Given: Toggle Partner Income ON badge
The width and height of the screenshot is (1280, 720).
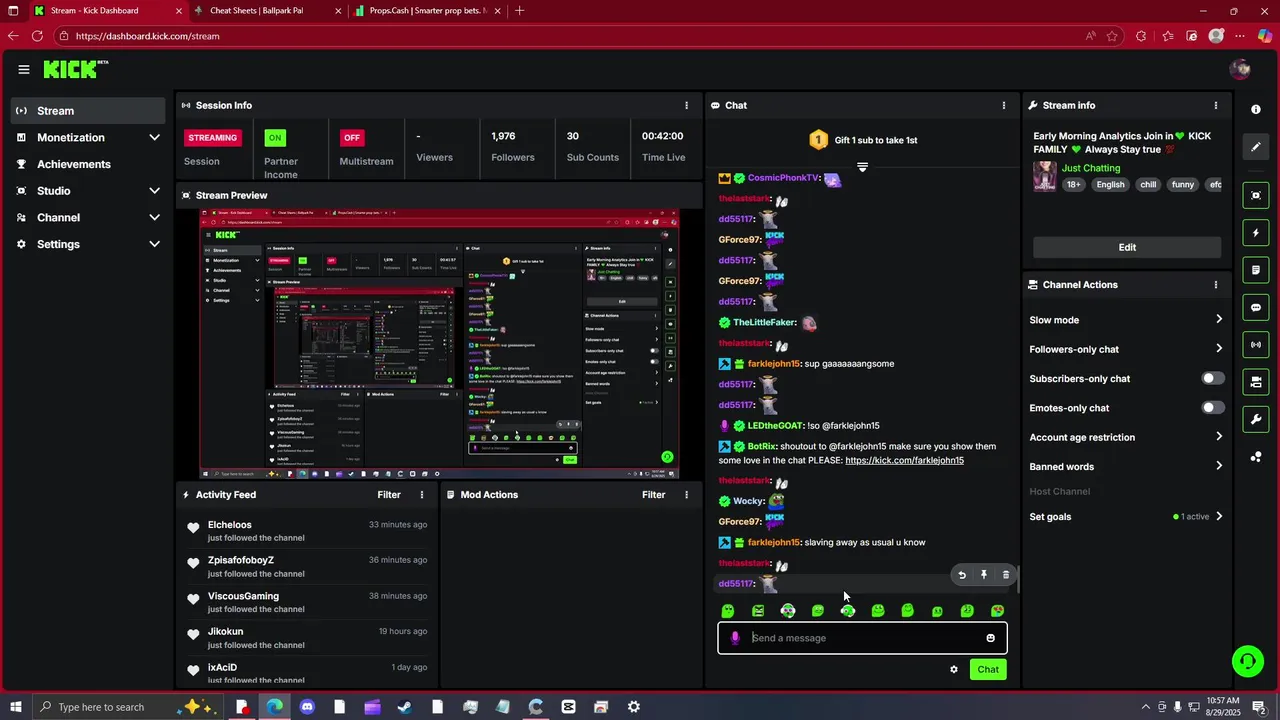Looking at the screenshot, I should pos(275,137).
